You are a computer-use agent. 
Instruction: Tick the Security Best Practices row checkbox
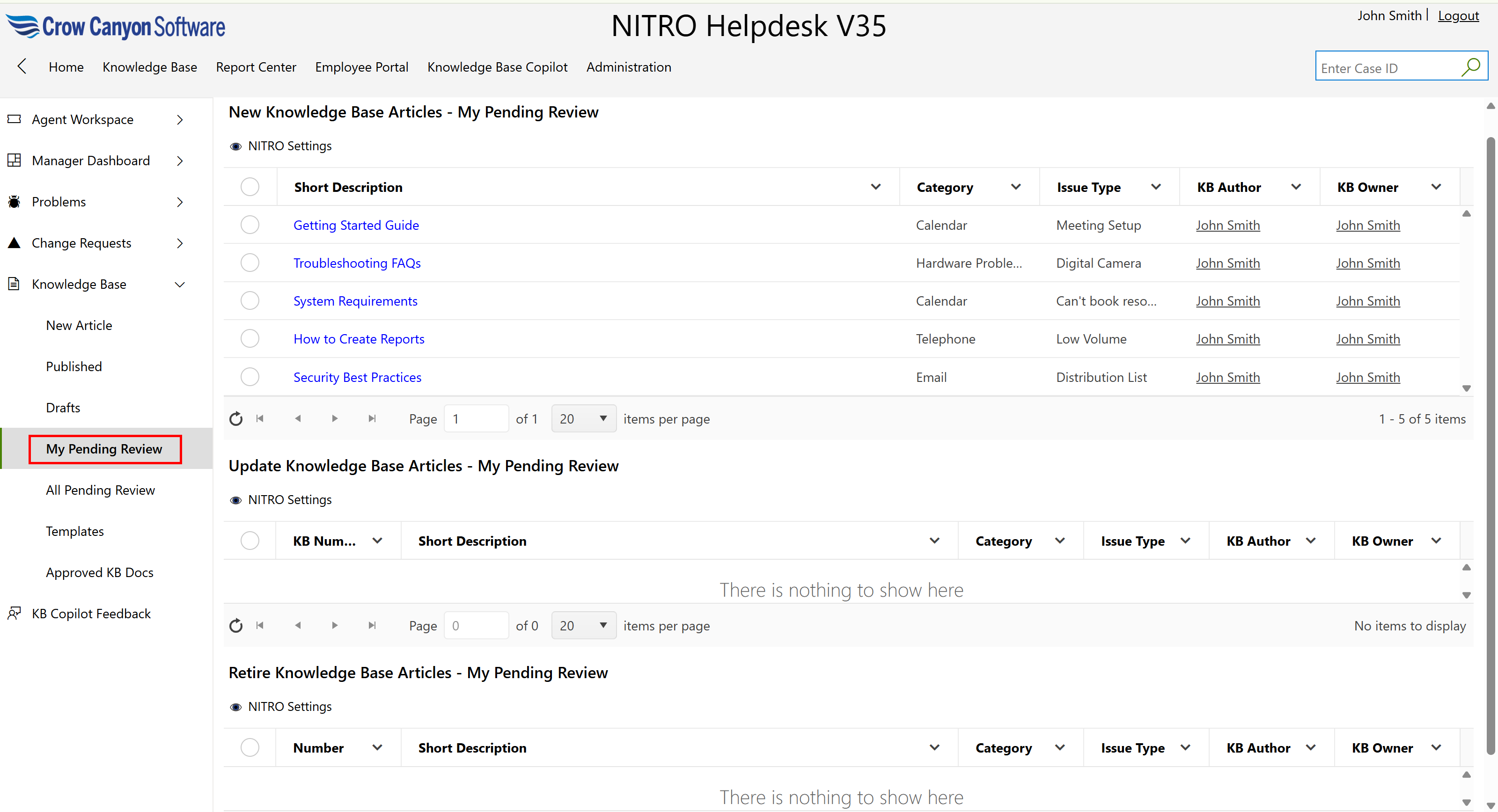click(x=250, y=377)
